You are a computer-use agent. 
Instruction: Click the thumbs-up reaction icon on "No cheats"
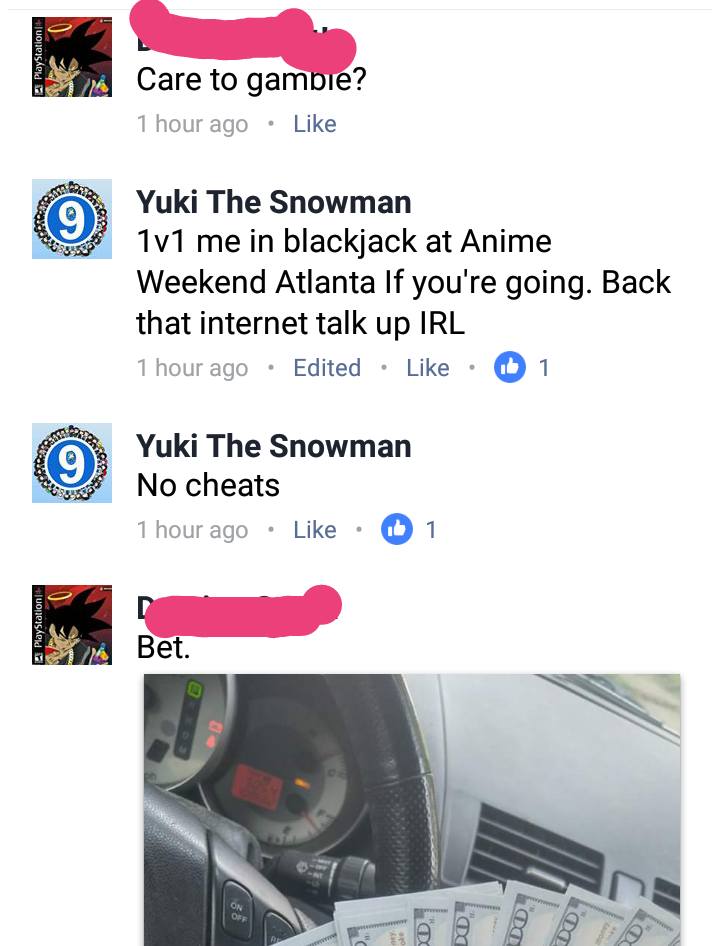[397, 529]
